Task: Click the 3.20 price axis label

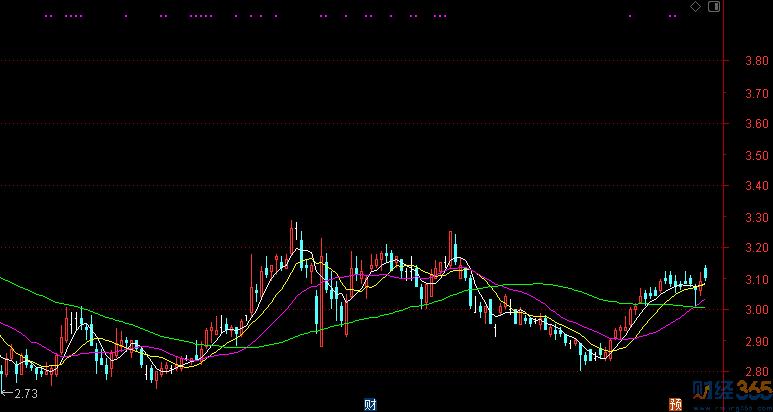Action: 757,248
